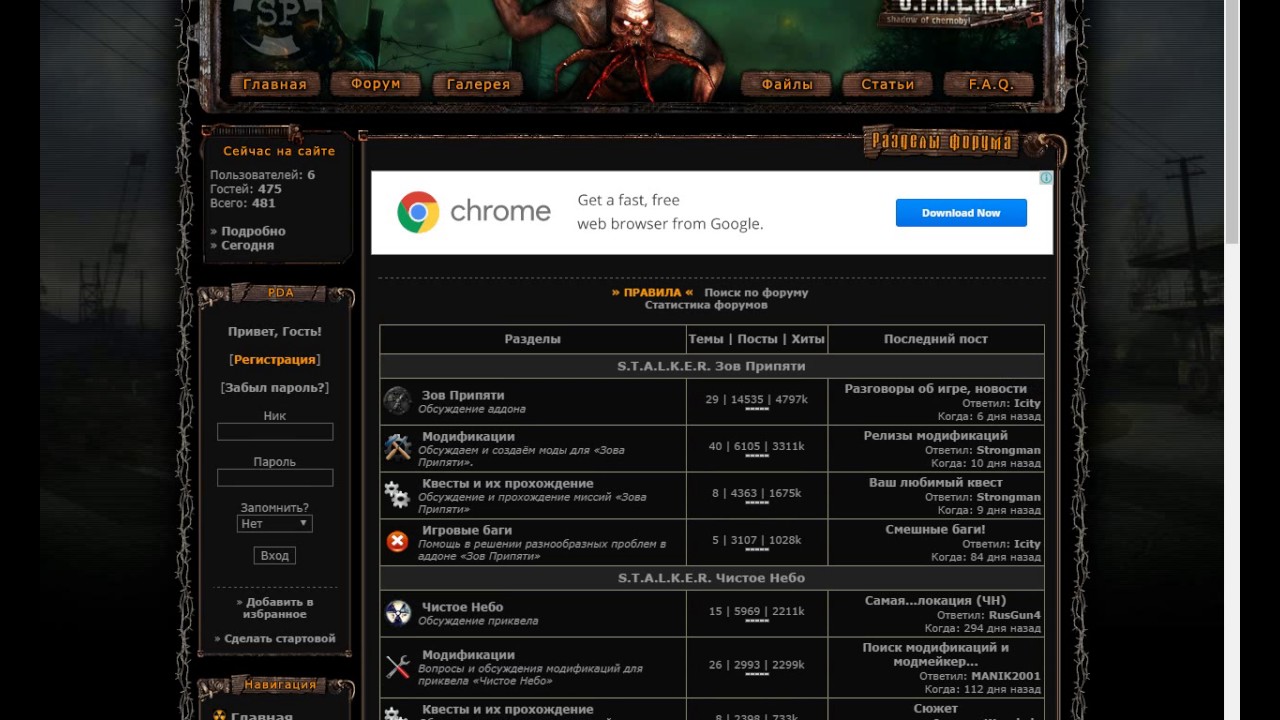Open the Регистрация link
Viewport: 1280px width, 720px height.
tap(275, 359)
